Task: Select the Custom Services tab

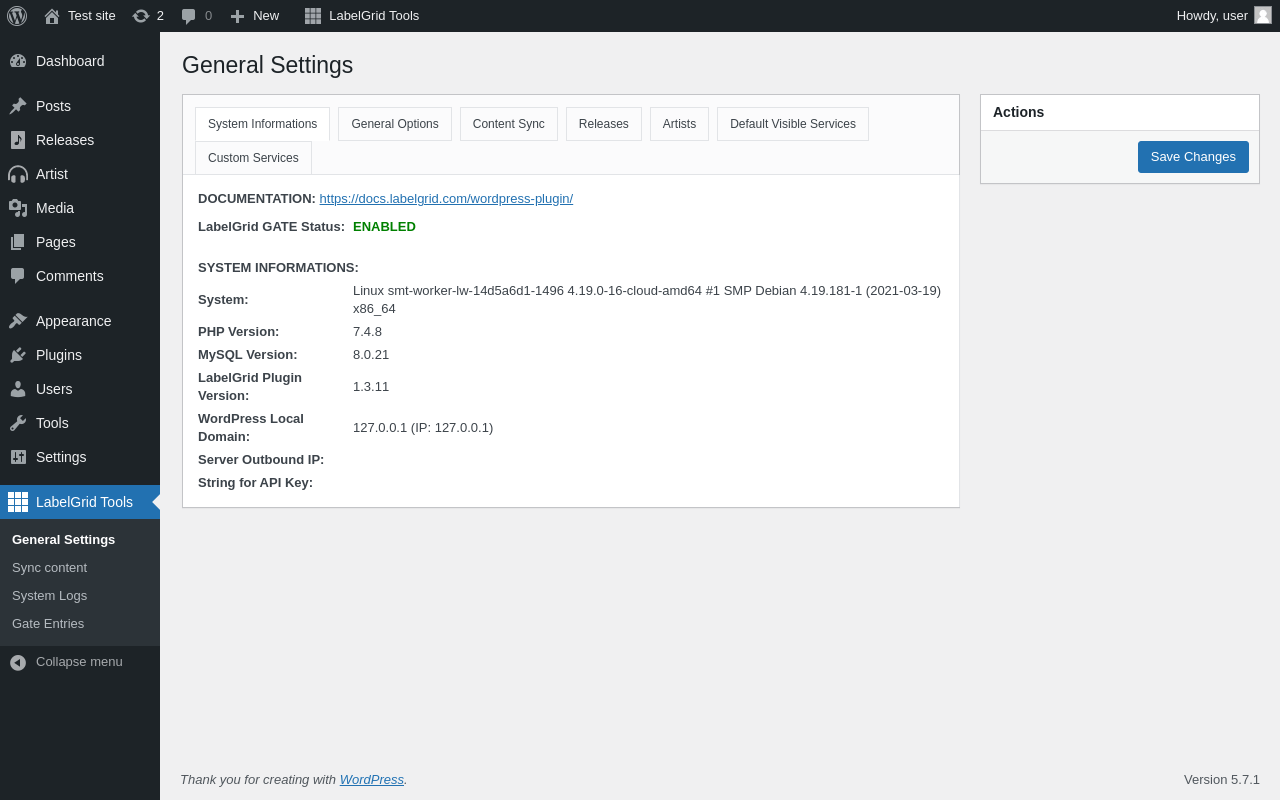Action: pos(253,158)
